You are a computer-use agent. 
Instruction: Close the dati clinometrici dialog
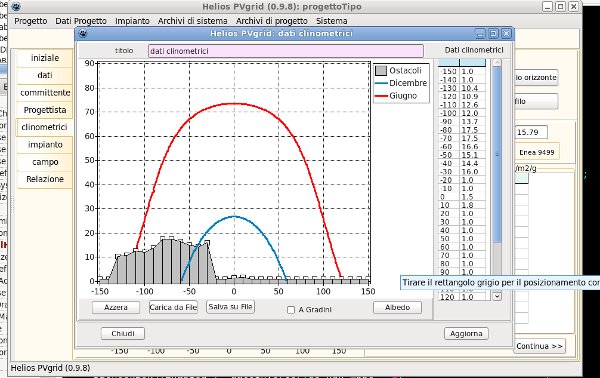pos(506,33)
